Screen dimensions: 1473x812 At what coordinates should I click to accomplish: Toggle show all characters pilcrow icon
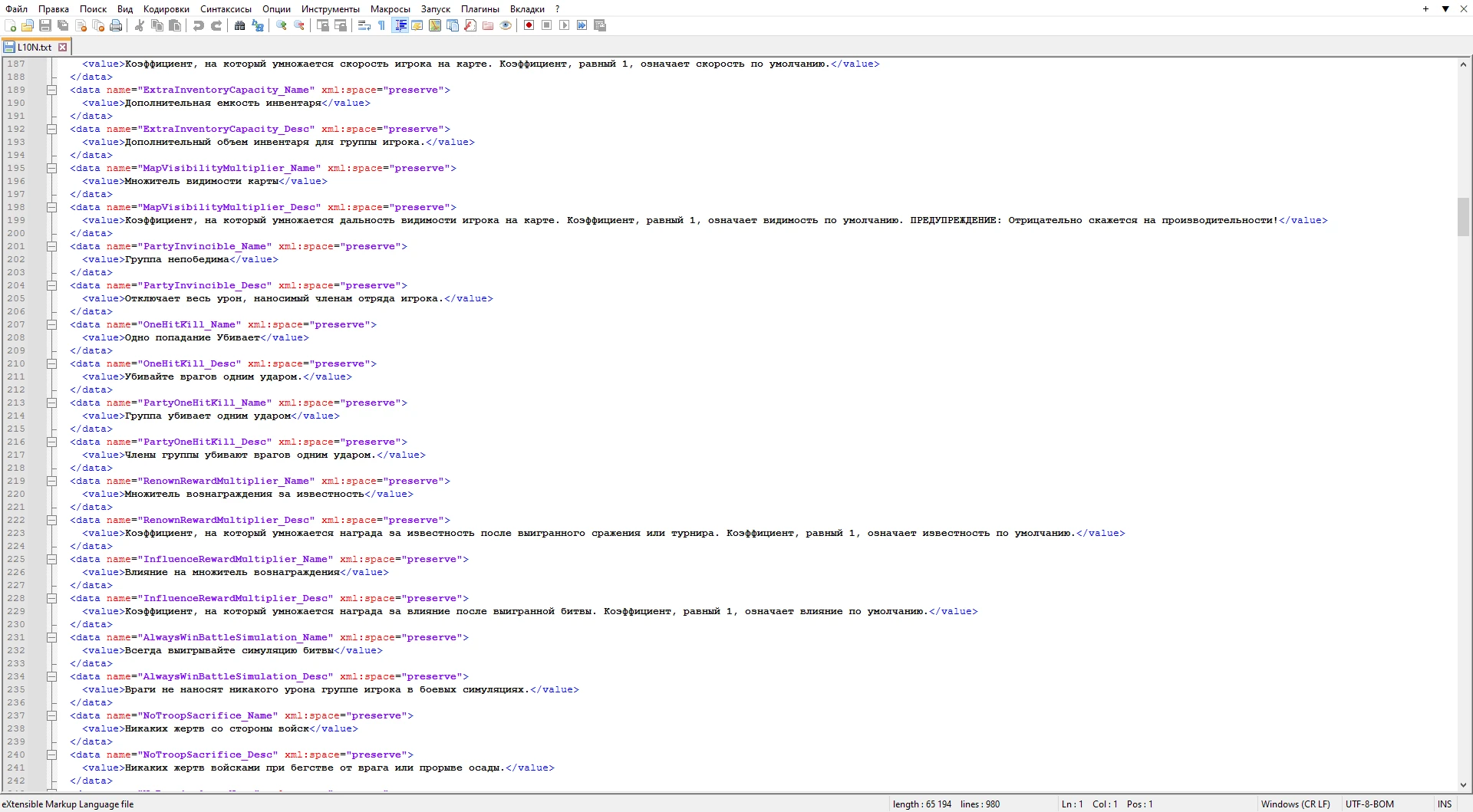pyautogui.click(x=381, y=26)
